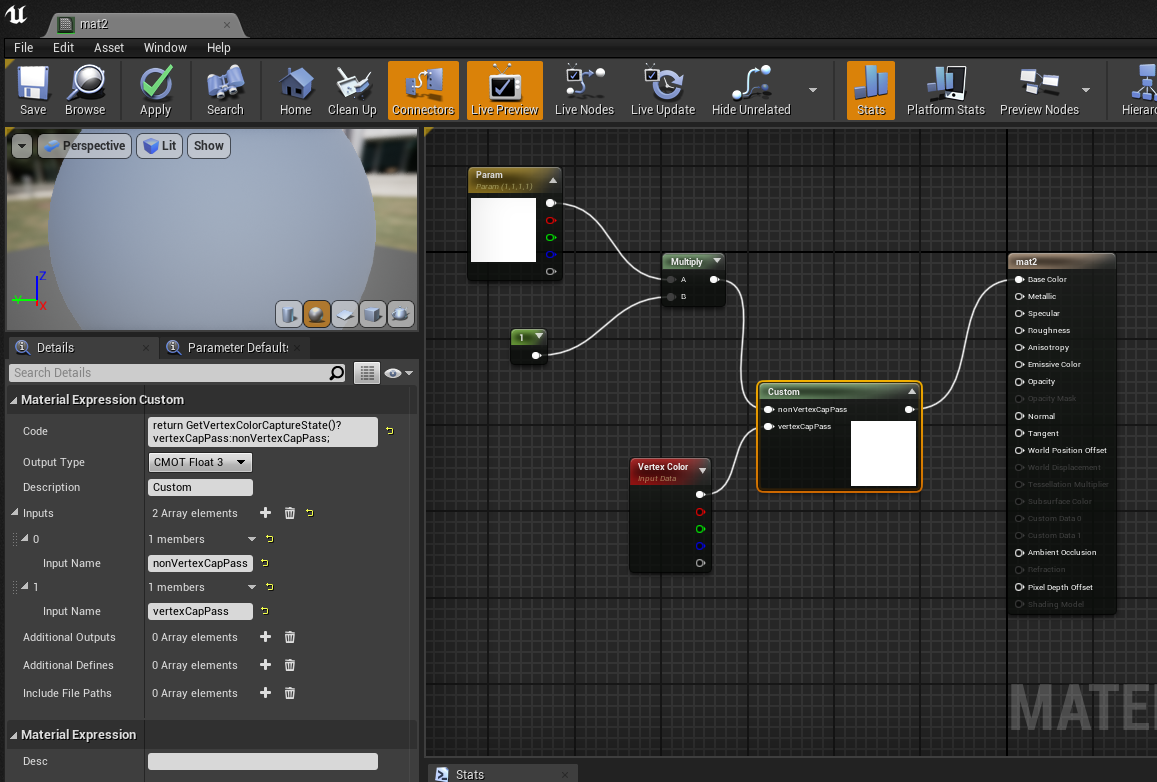Open the Perspective viewport dropdown
This screenshot has width=1157, height=782.
(84, 145)
